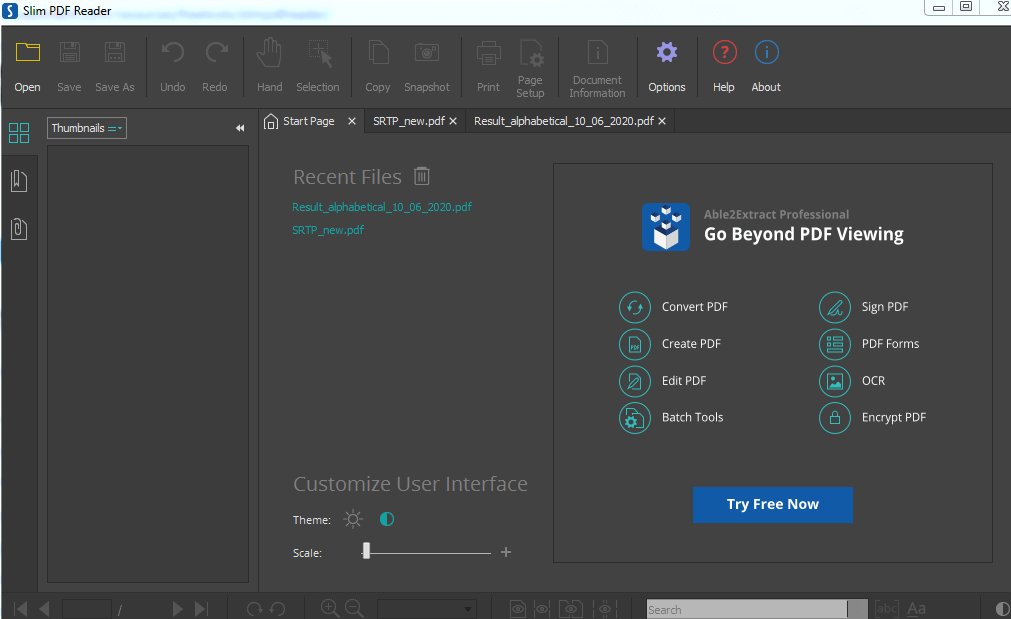The height and width of the screenshot is (619, 1011).
Task: Select the continuous facing view mode
Action: click(605, 609)
